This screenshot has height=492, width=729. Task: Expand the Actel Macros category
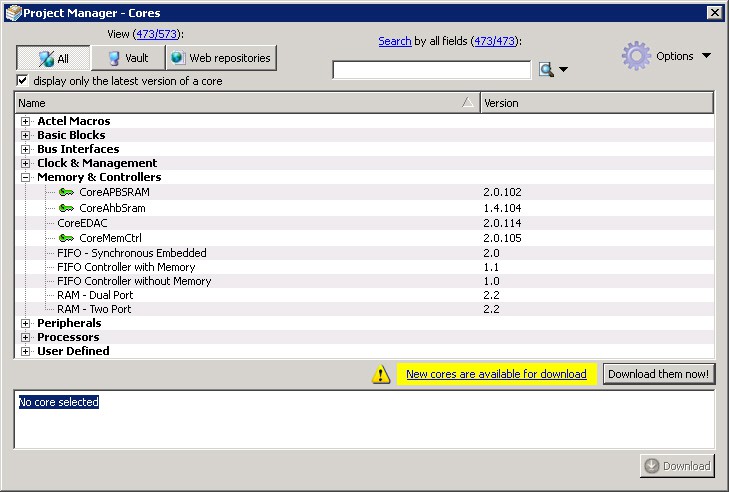point(26,121)
